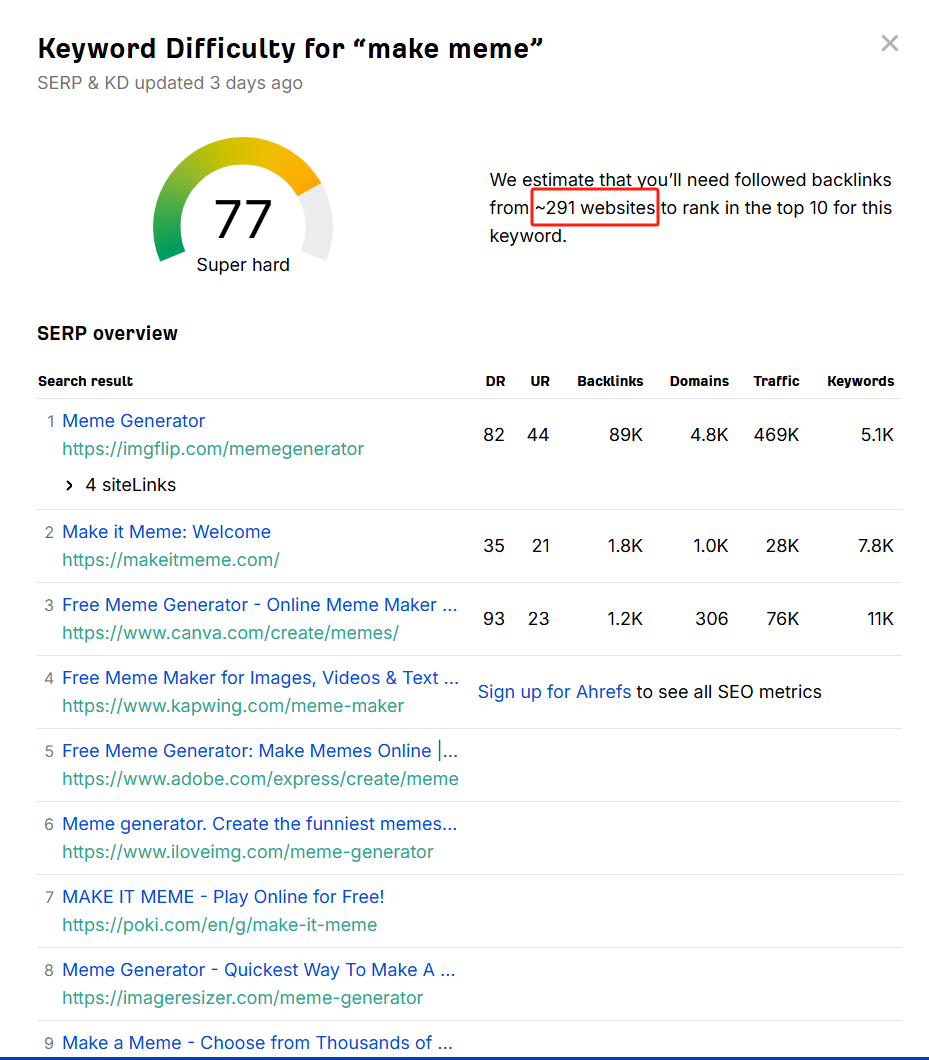The image size is (929, 1060).
Task: Click the Traffic column header
Action: [x=776, y=381]
